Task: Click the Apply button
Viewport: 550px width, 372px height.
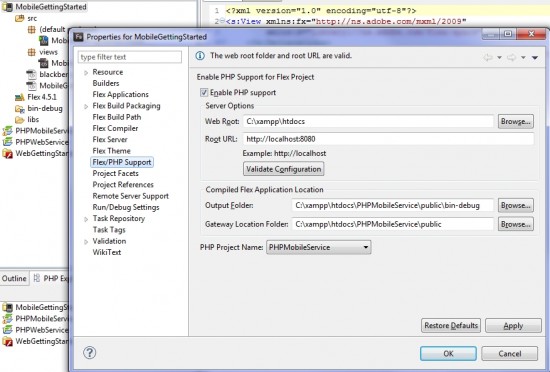Action: (513, 326)
